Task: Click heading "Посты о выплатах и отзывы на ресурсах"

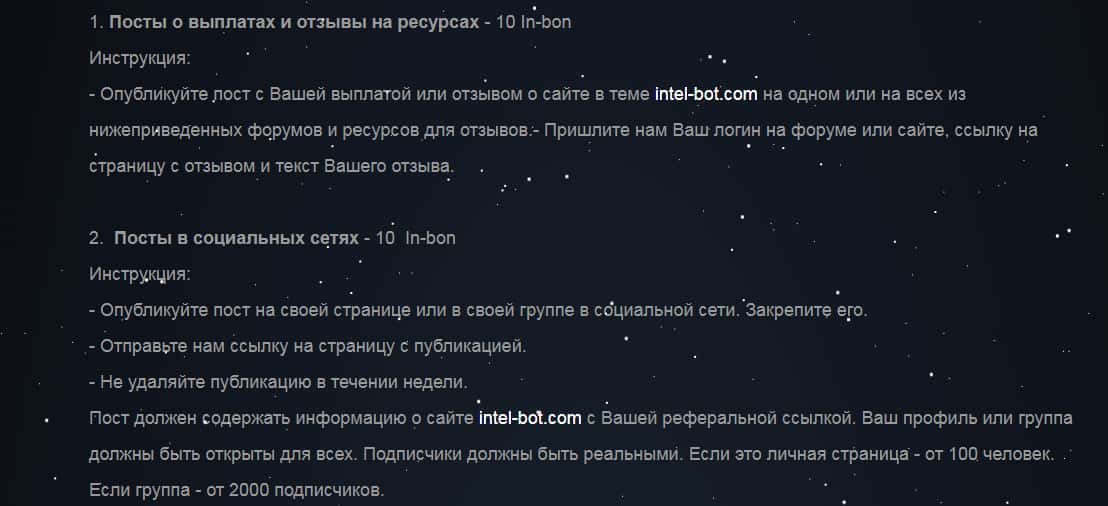Action: coord(294,22)
